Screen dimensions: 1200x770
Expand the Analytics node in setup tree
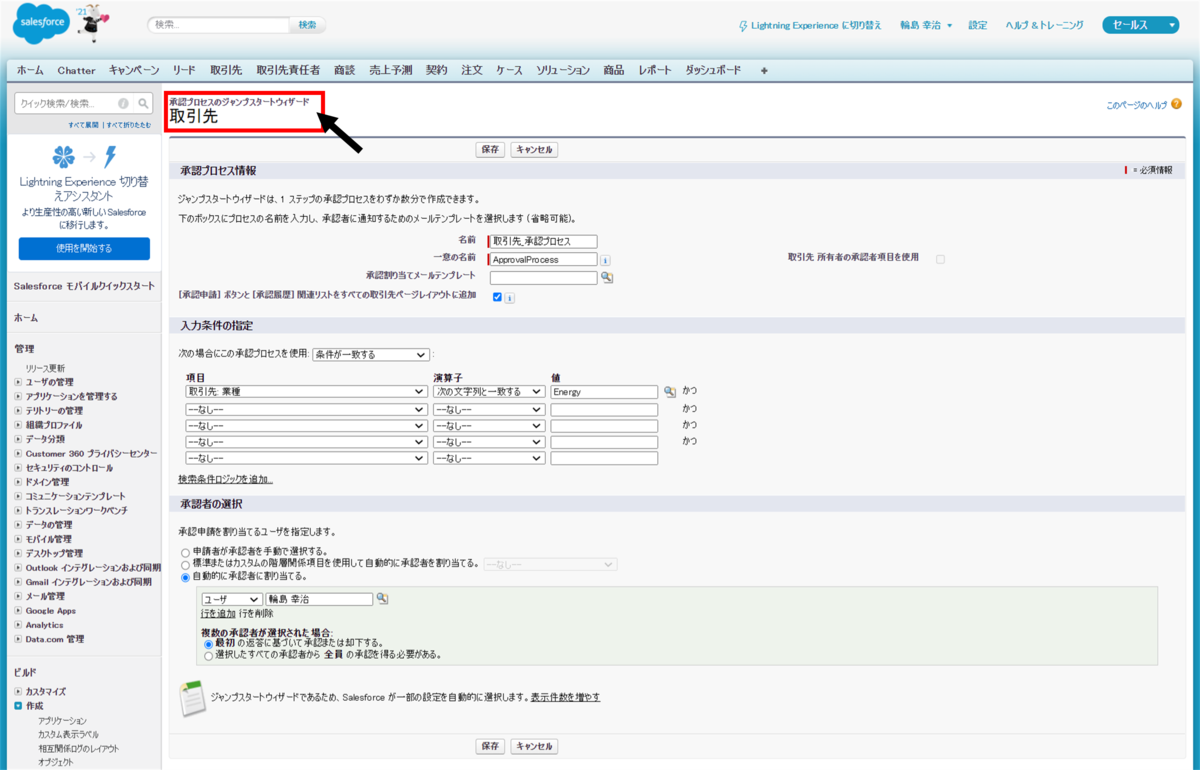[x=18, y=625]
